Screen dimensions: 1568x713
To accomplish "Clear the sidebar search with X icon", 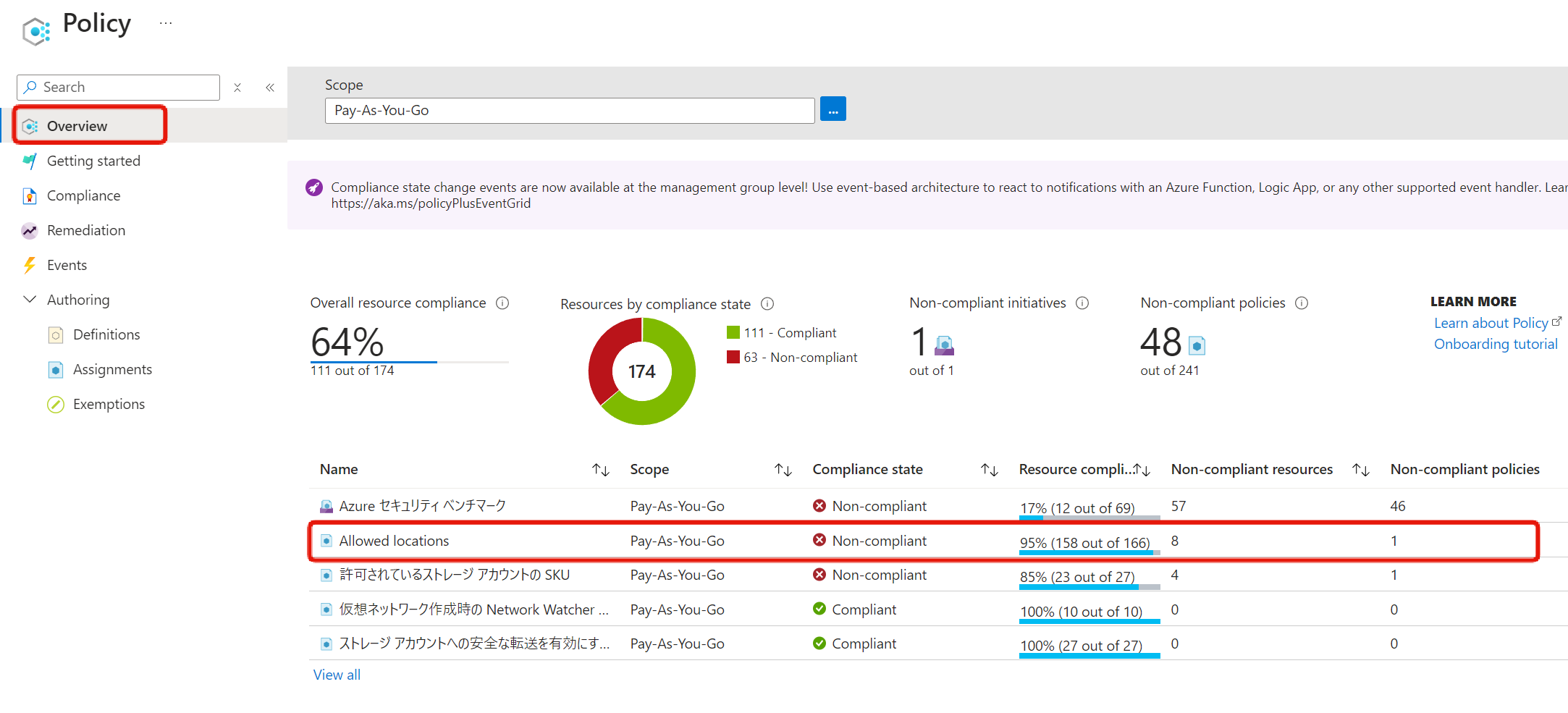I will (237, 88).
